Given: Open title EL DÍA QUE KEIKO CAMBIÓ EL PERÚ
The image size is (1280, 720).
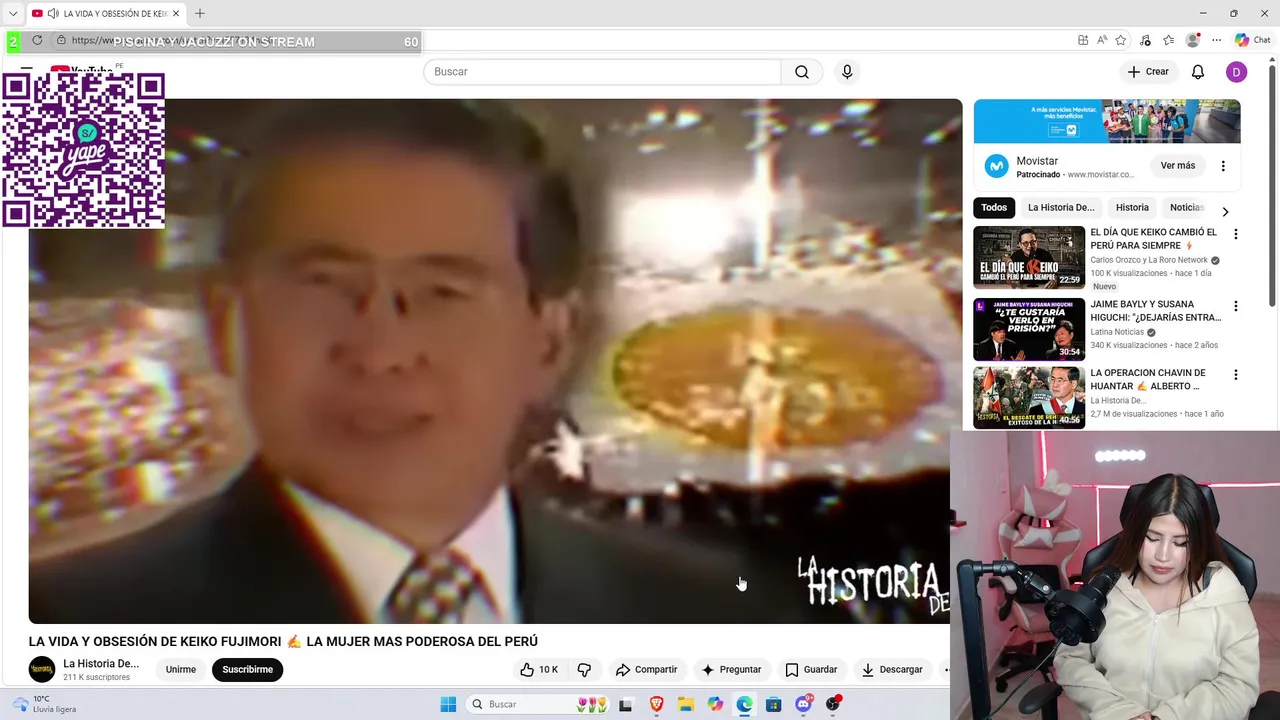Looking at the screenshot, I should pos(1154,238).
